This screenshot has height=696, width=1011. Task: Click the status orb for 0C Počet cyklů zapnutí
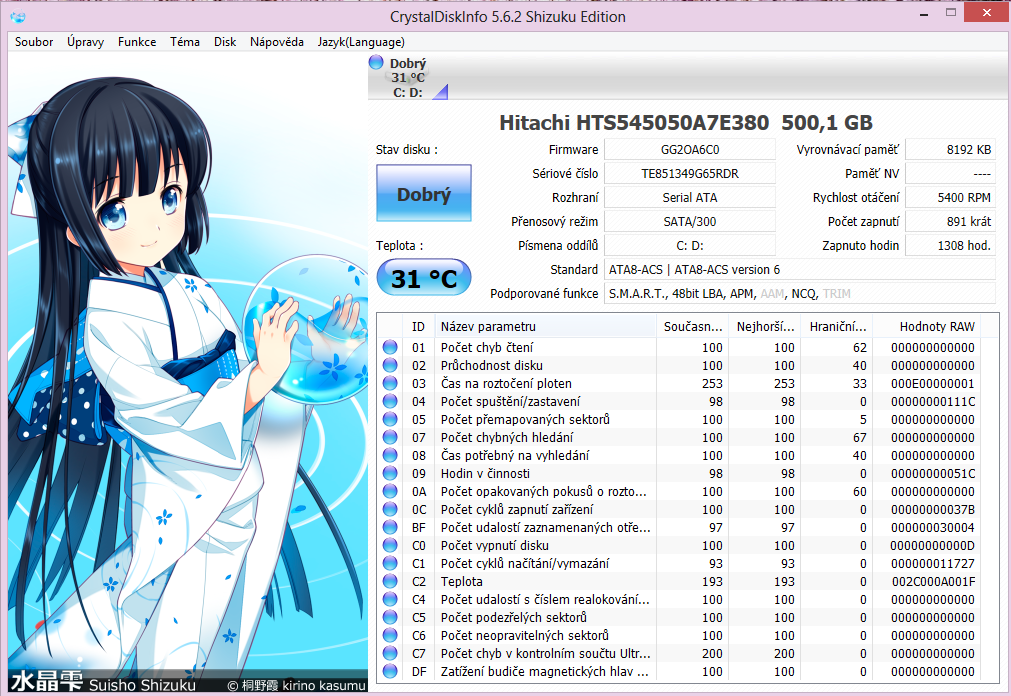(x=390, y=510)
